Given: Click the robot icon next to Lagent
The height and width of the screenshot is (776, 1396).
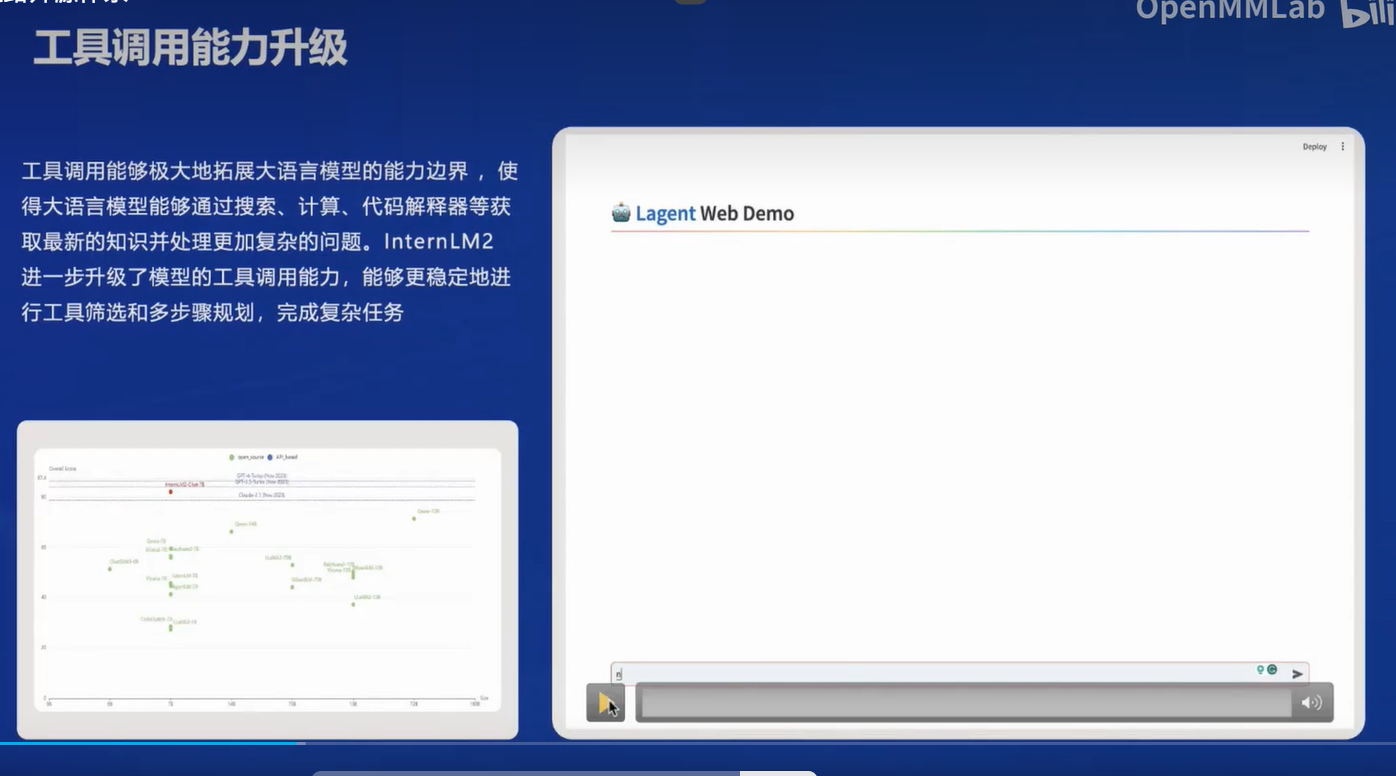Looking at the screenshot, I should coord(621,213).
